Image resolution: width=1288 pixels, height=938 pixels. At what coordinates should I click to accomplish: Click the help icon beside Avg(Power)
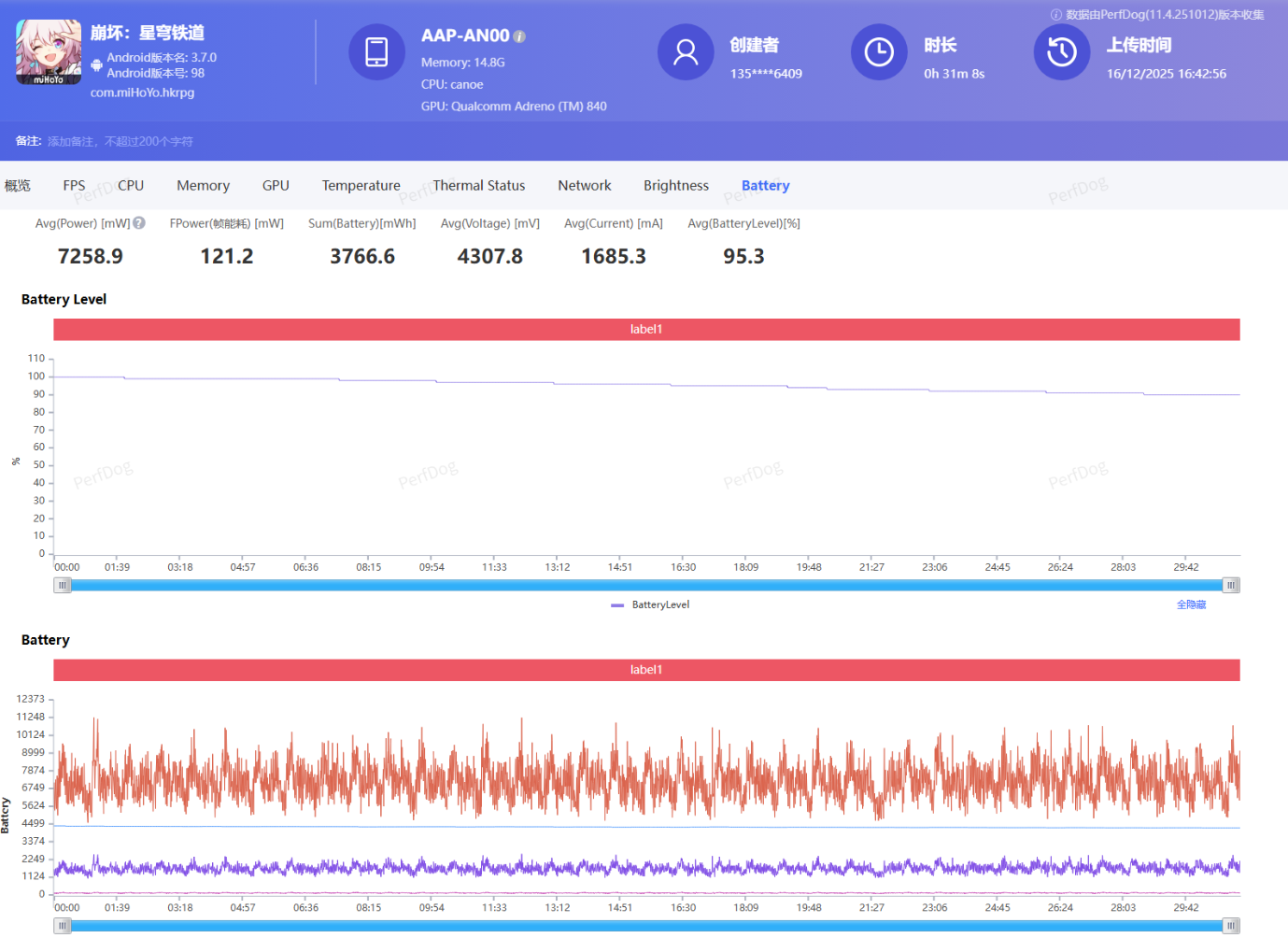click(x=139, y=223)
